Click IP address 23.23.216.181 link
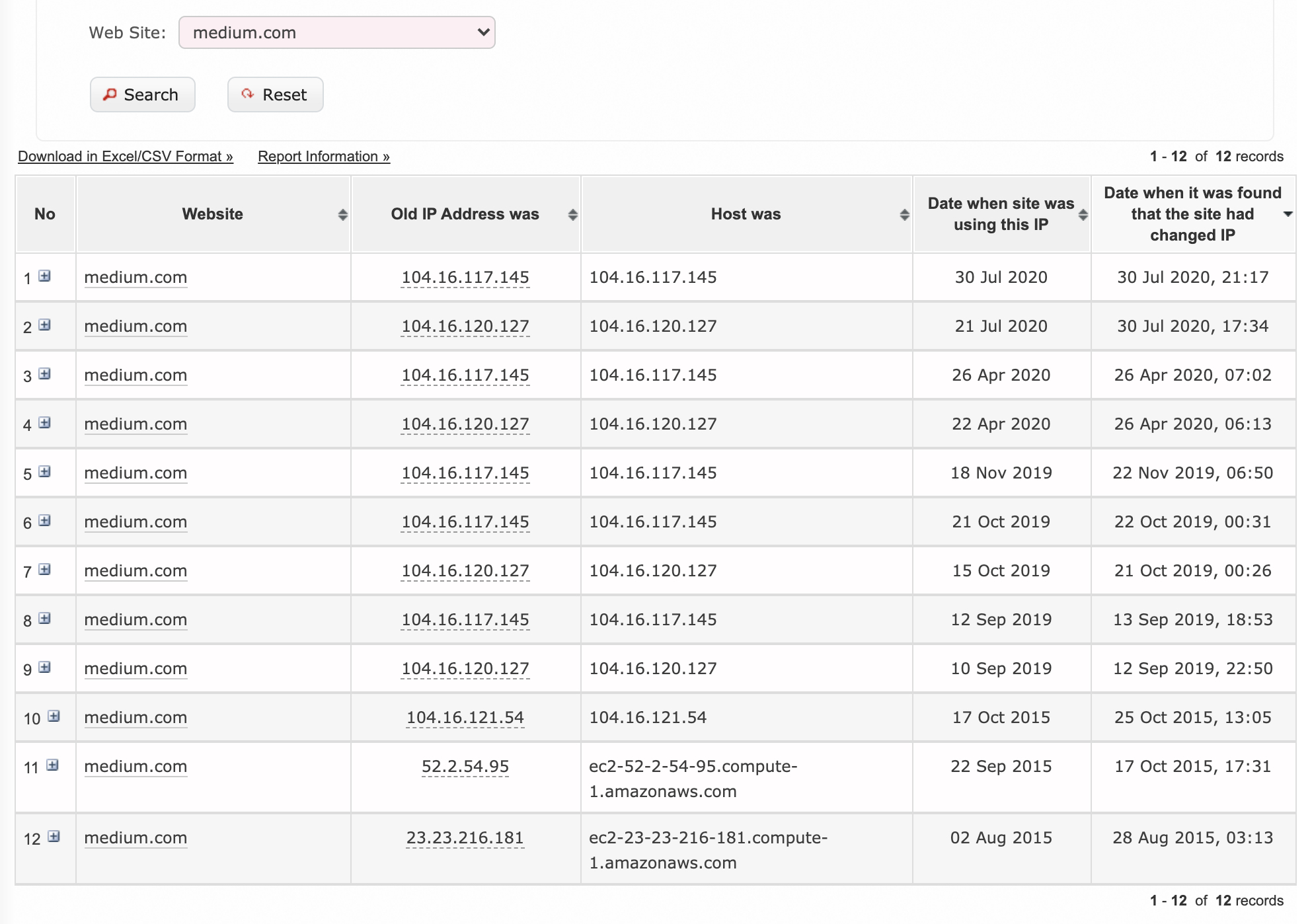 click(x=465, y=838)
